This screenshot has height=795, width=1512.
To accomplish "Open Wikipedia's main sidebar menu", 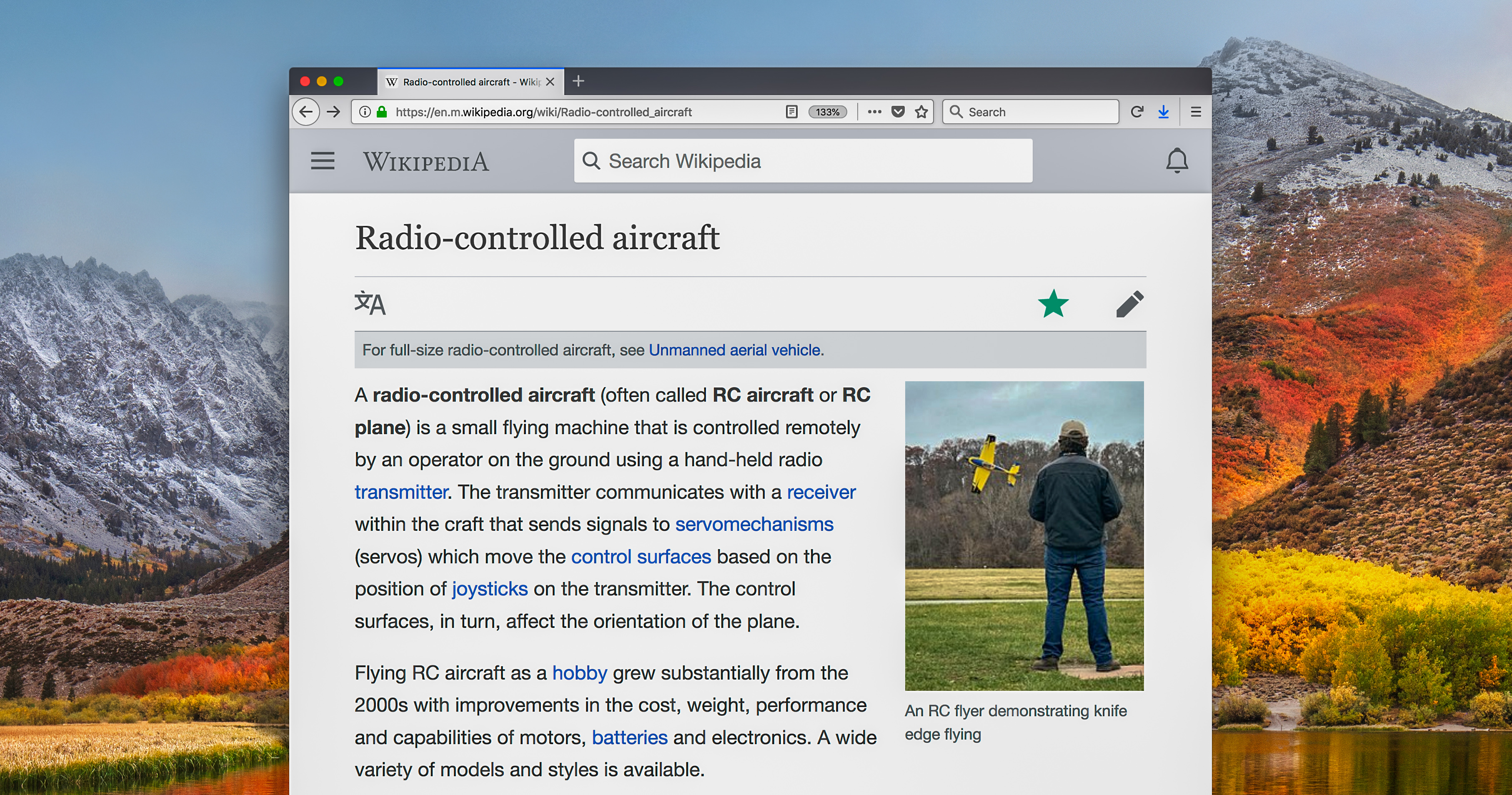I will pos(322,161).
